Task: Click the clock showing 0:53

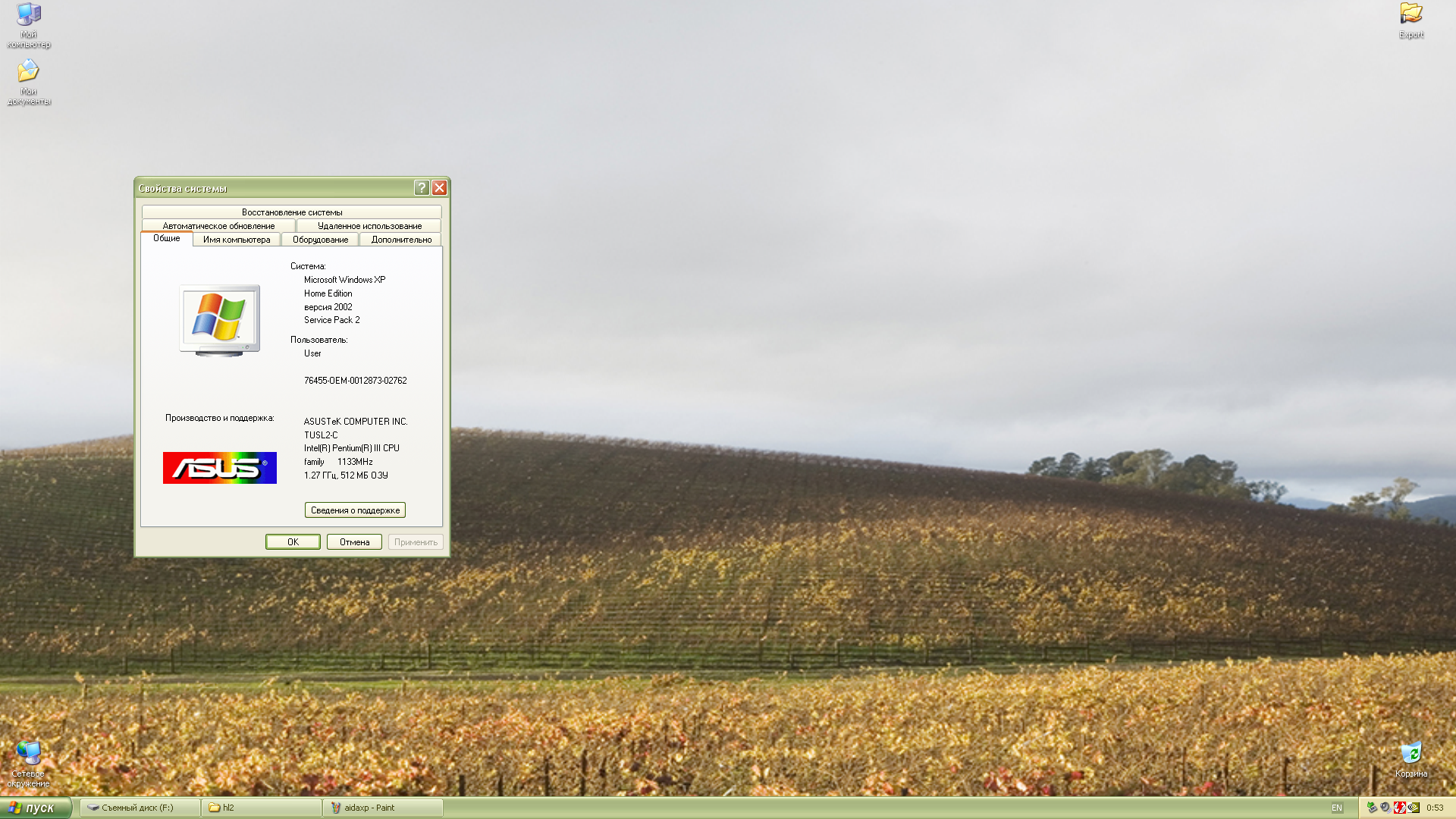Action: click(x=1435, y=808)
